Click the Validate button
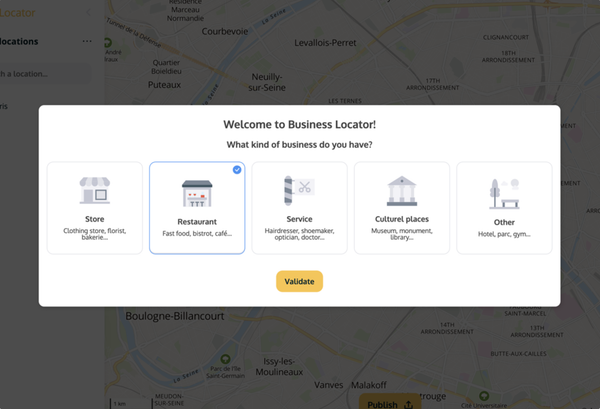Image resolution: width=600 pixels, height=409 pixels. (300, 281)
